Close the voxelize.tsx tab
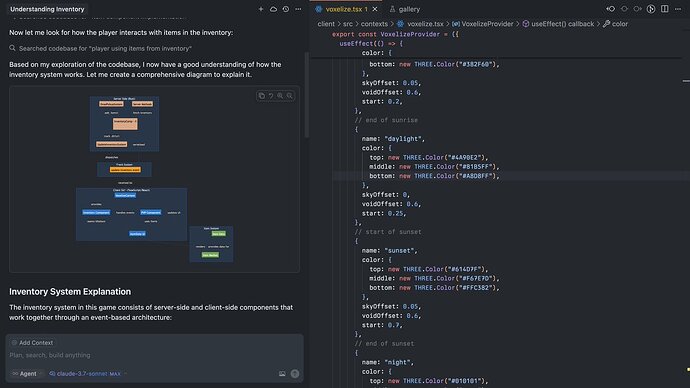 pos(374,9)
